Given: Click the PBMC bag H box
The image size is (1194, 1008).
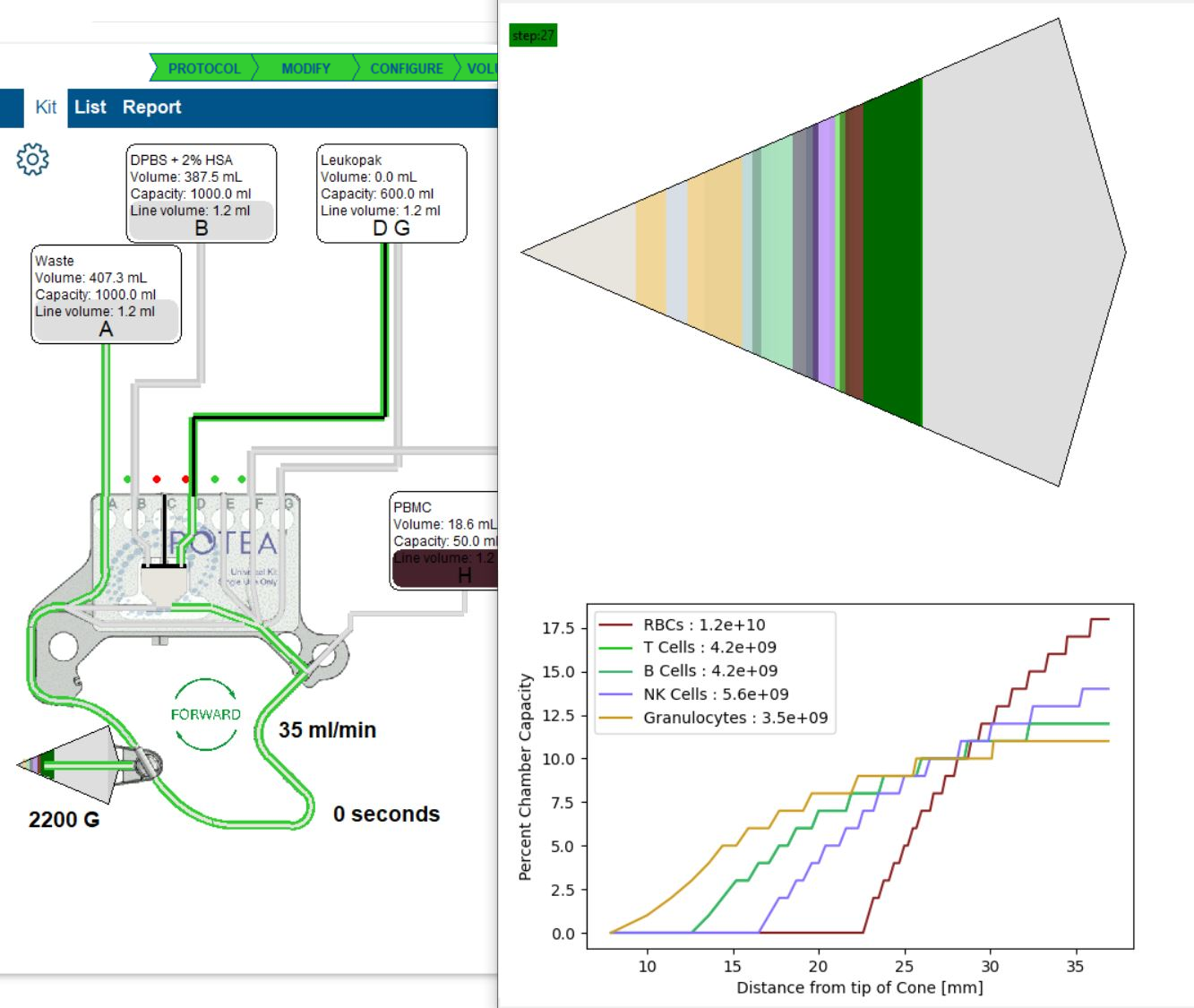Looking at the screenshot, I should pyautogui.click(x=444, y=540).
